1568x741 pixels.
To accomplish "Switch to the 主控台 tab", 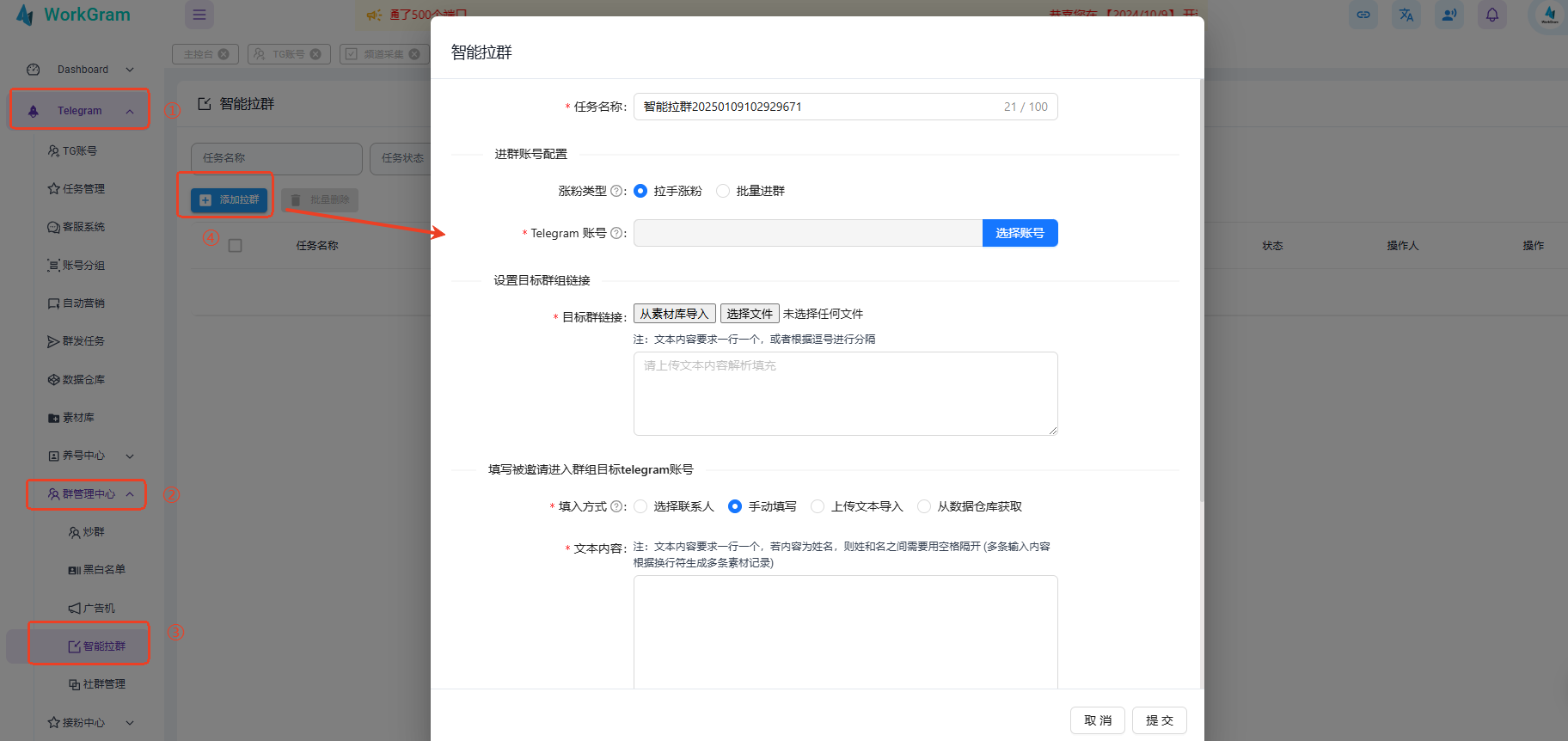I will coord(199,54).
